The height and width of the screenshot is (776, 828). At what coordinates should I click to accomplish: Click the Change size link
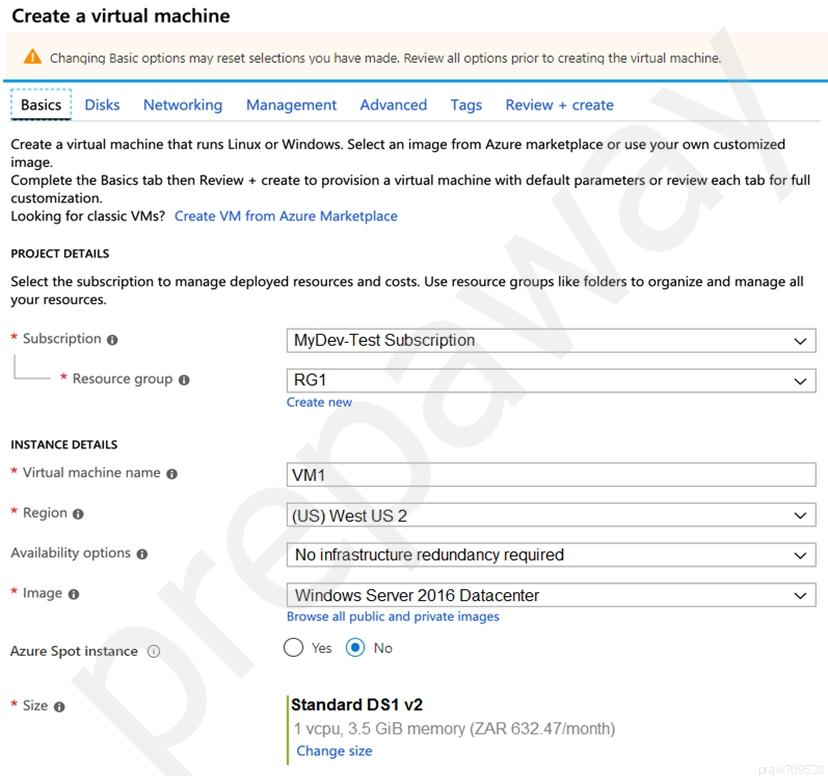coord(334,751)
